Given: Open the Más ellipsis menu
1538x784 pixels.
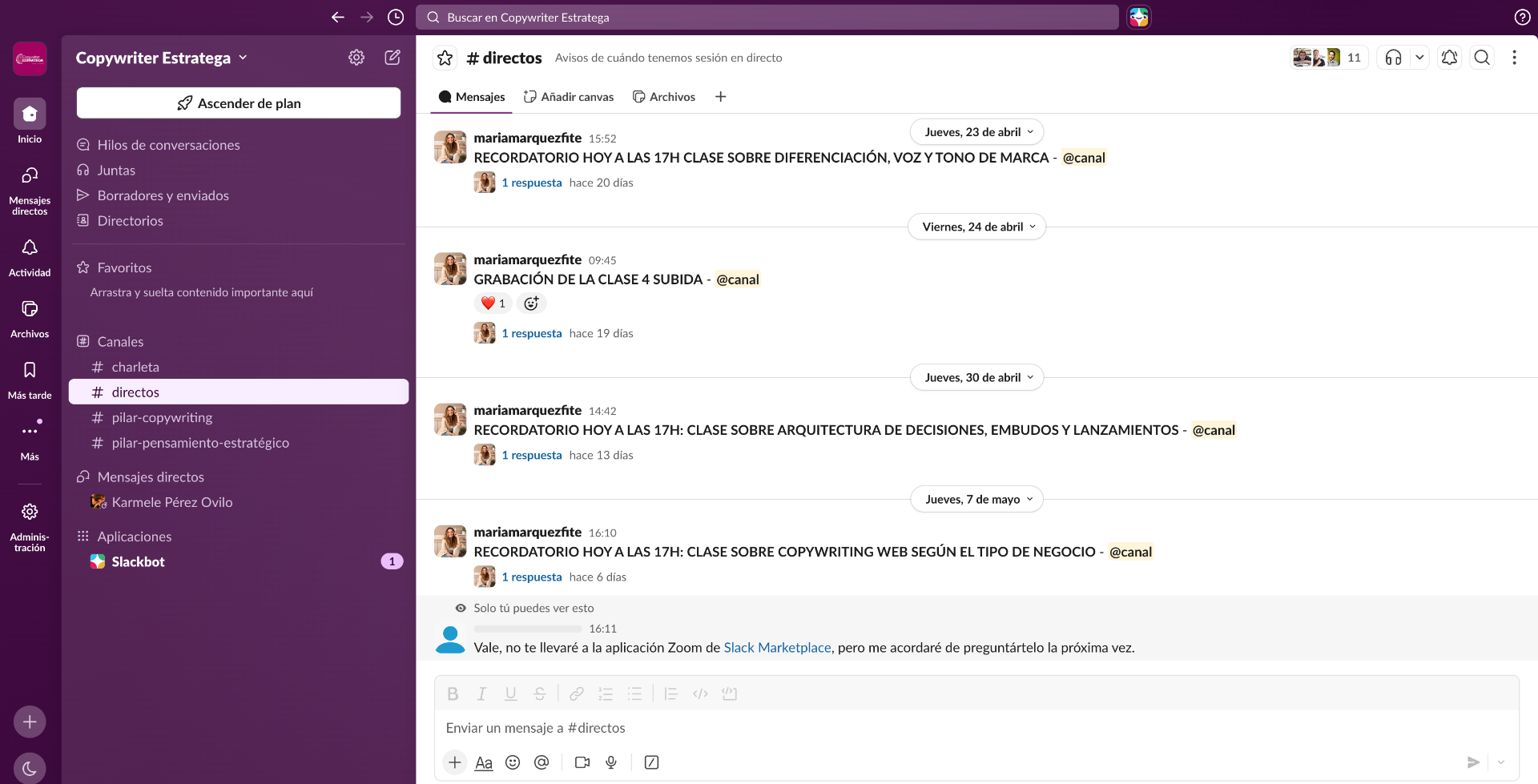Looking at the screenshot, I should 30,440.
